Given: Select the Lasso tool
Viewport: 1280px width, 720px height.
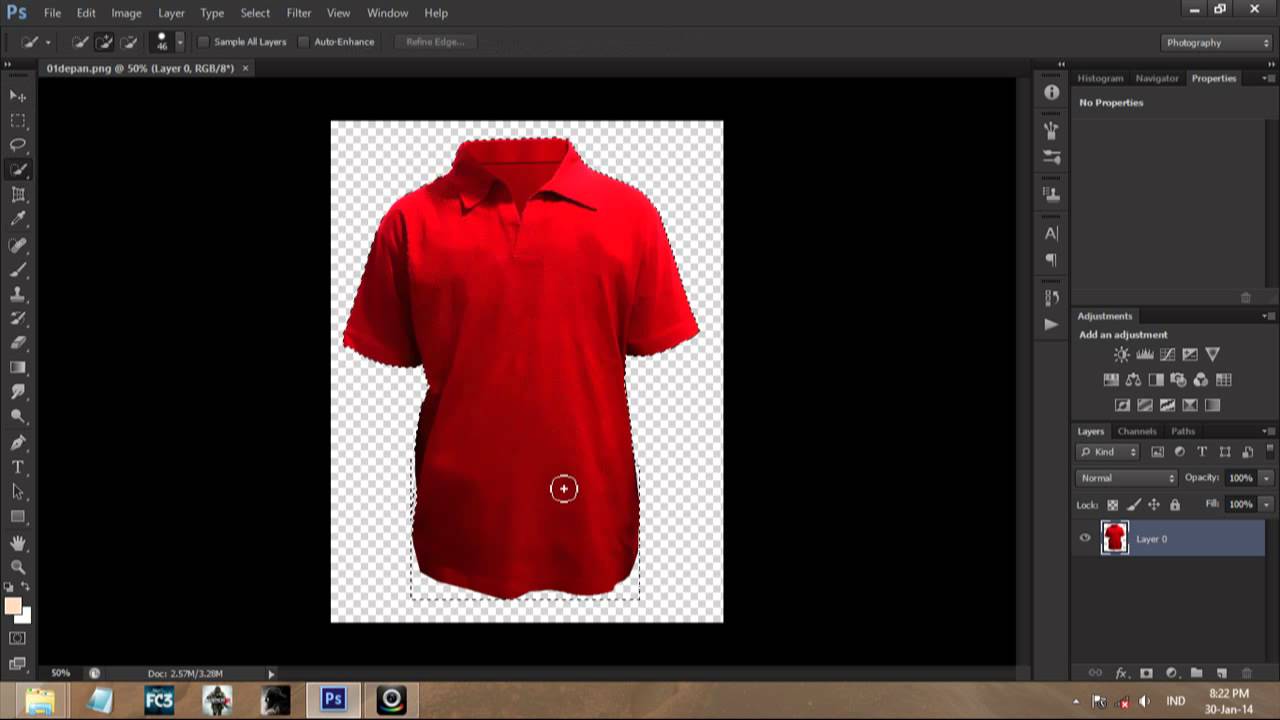Looking at the screenshot, I should (18, 145).
